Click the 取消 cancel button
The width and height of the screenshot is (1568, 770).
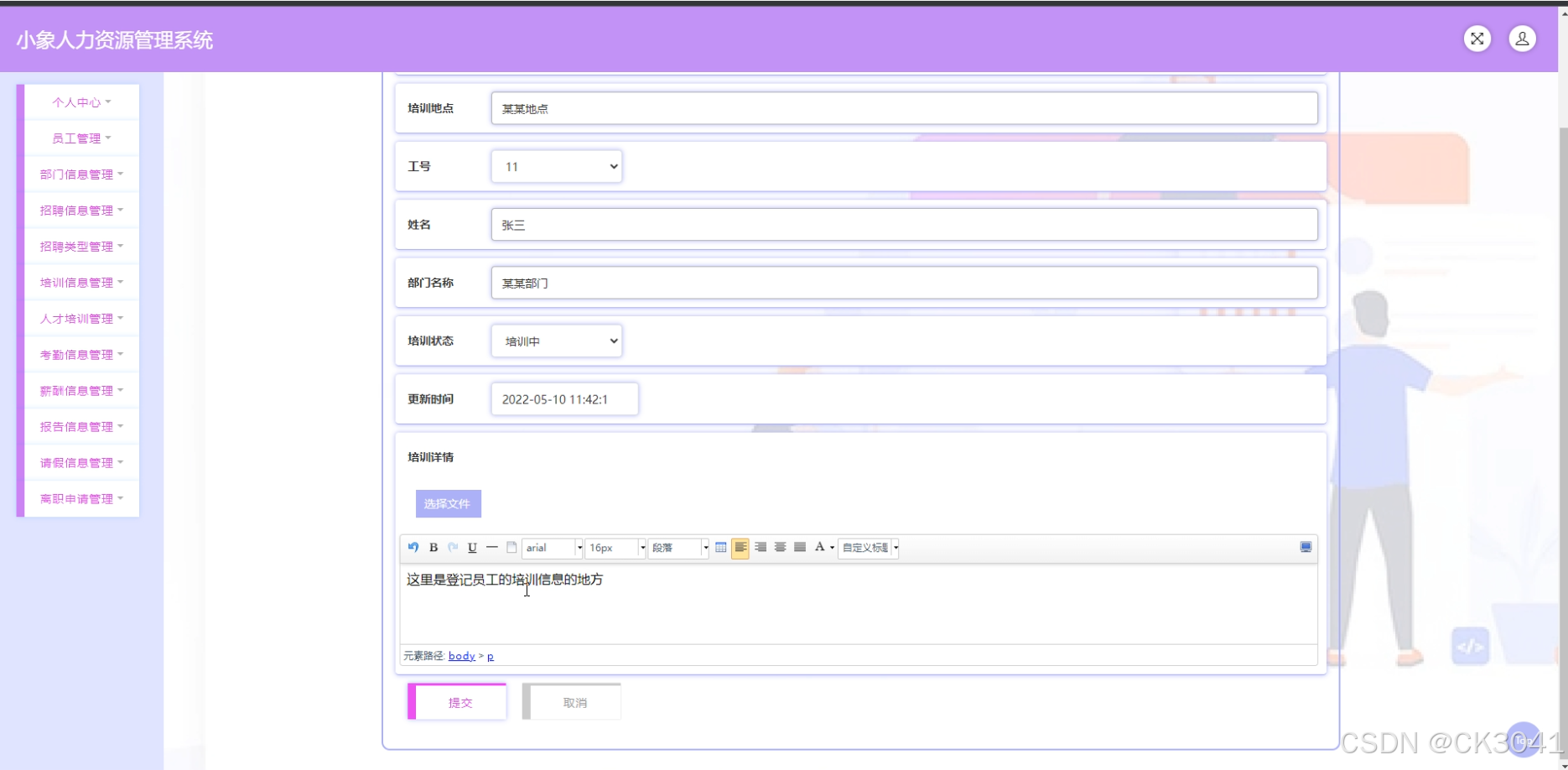pos(572,702)
